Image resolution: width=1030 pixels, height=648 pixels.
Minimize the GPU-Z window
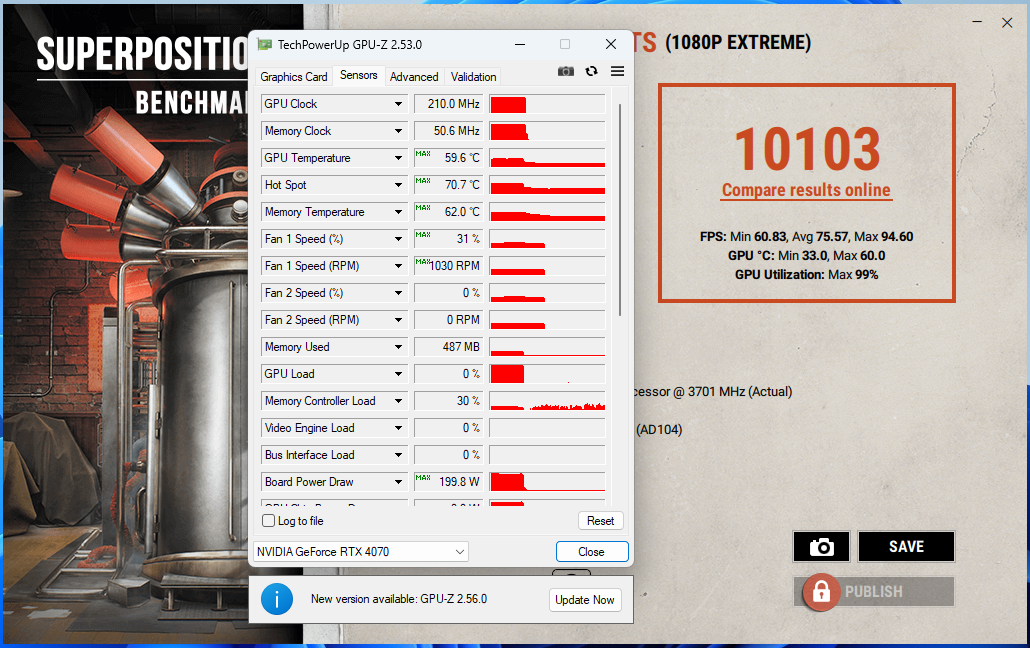(x=520, y=45)
